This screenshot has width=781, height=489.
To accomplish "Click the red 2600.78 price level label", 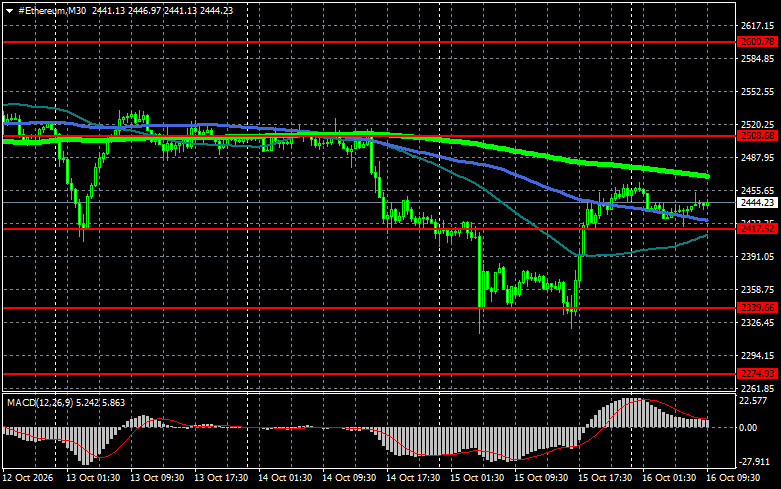I will click(758, 42).
